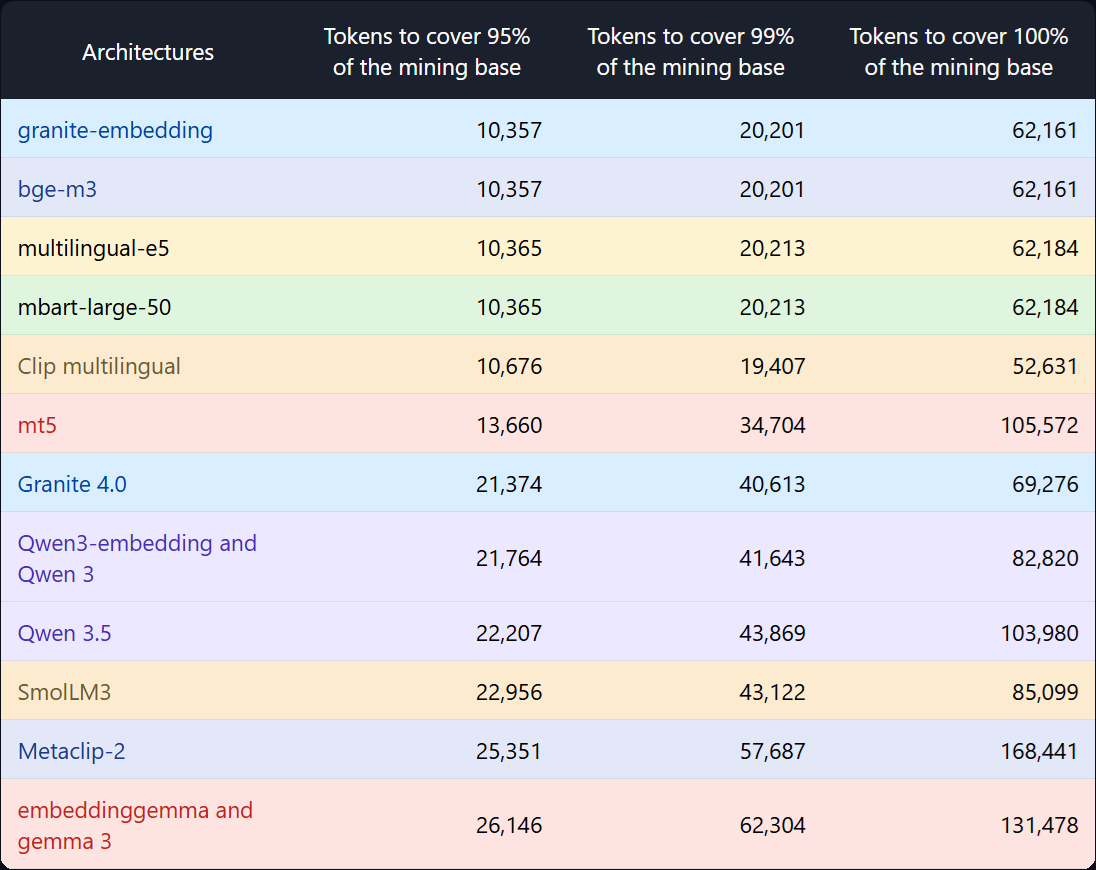Screen dimensions: 1096x870
Task: Open the Granite 4.0 architecture link
Action: click(x=72, y=484)
